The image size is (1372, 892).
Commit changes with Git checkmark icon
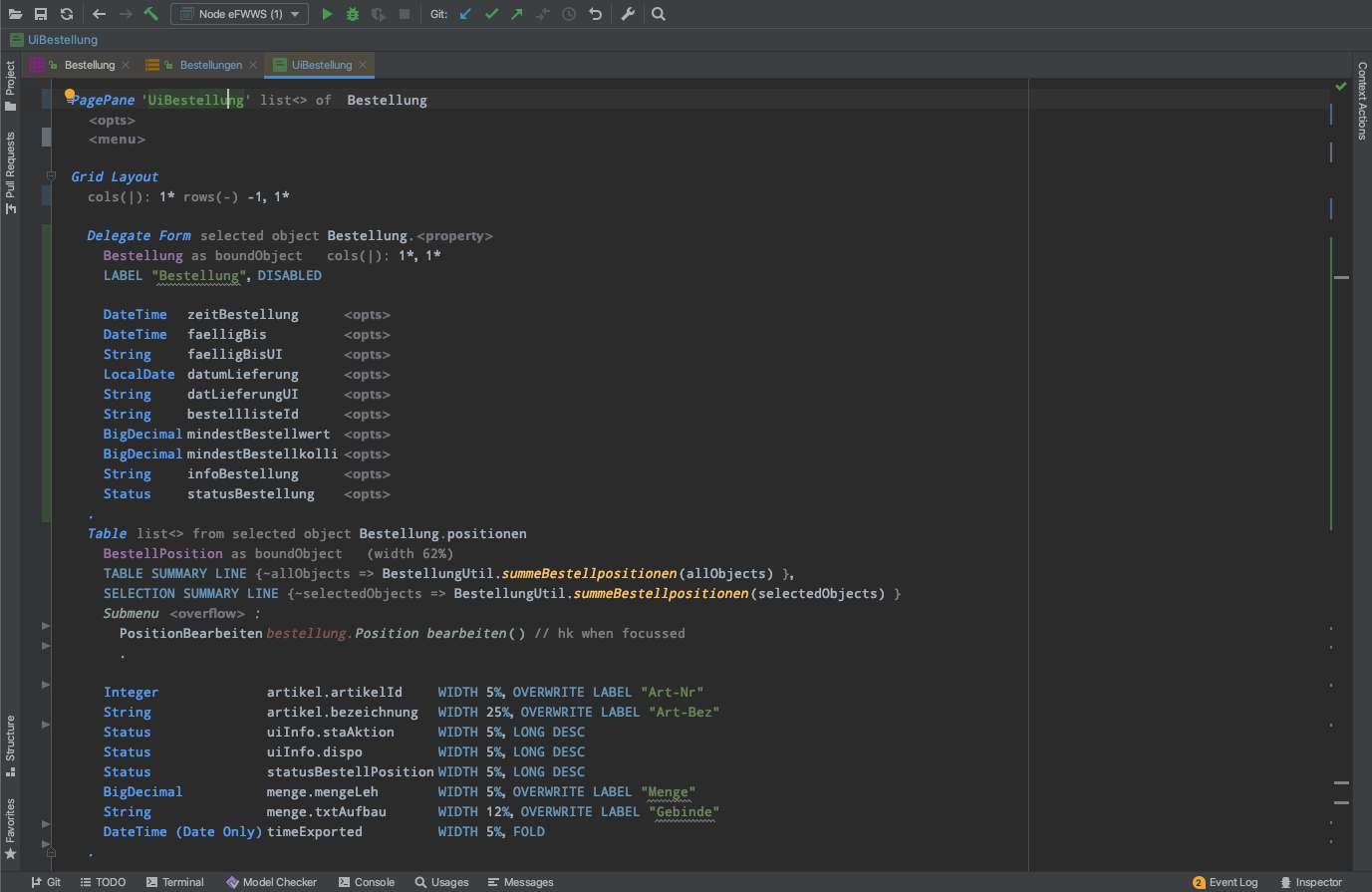[x=491, y=14]
